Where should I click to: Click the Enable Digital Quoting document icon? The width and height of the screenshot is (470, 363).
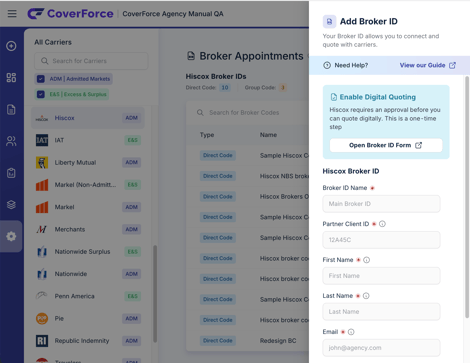click(x=333, y=97)
